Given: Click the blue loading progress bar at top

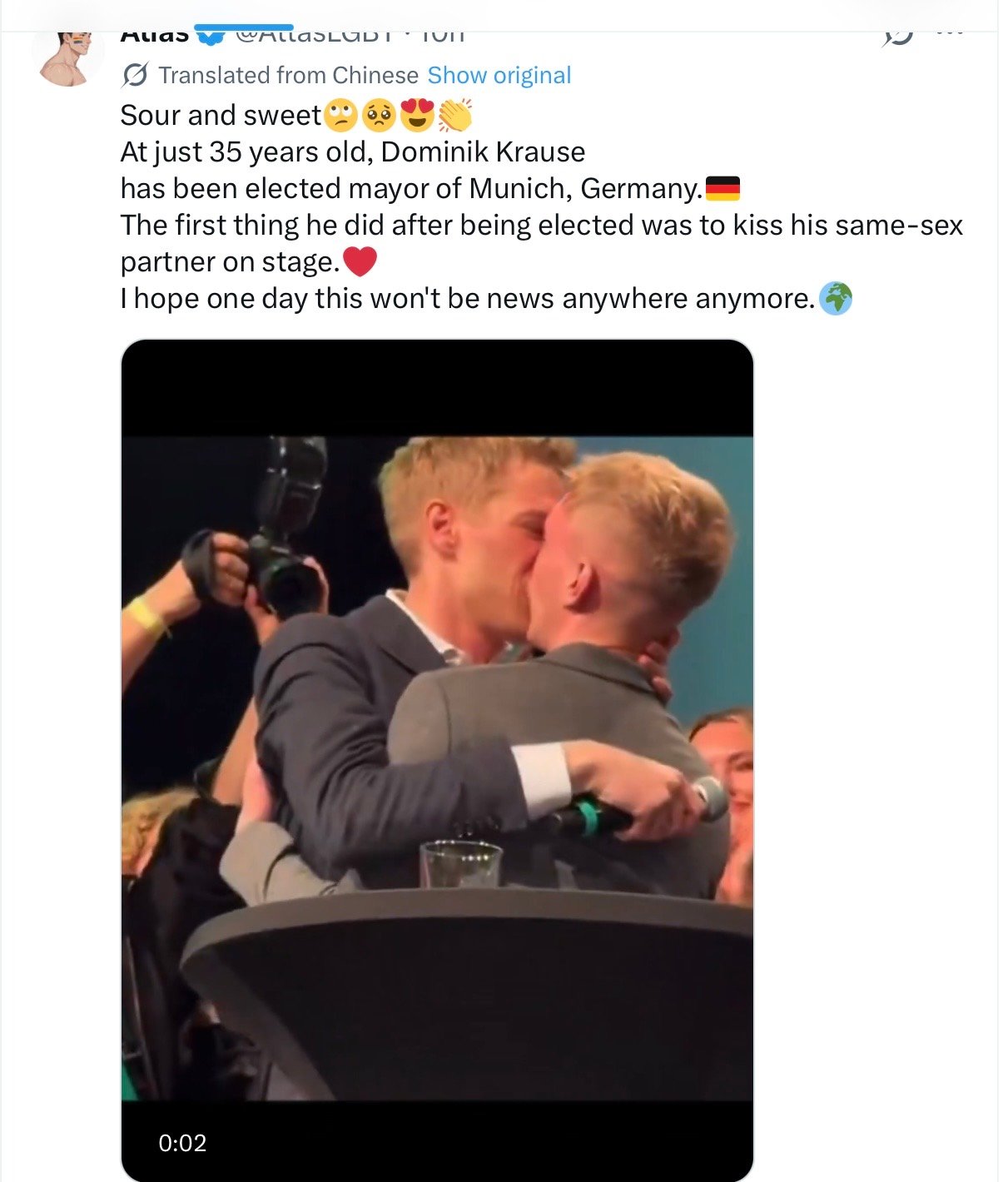Looking at the screenshot, I should (244, 27).
